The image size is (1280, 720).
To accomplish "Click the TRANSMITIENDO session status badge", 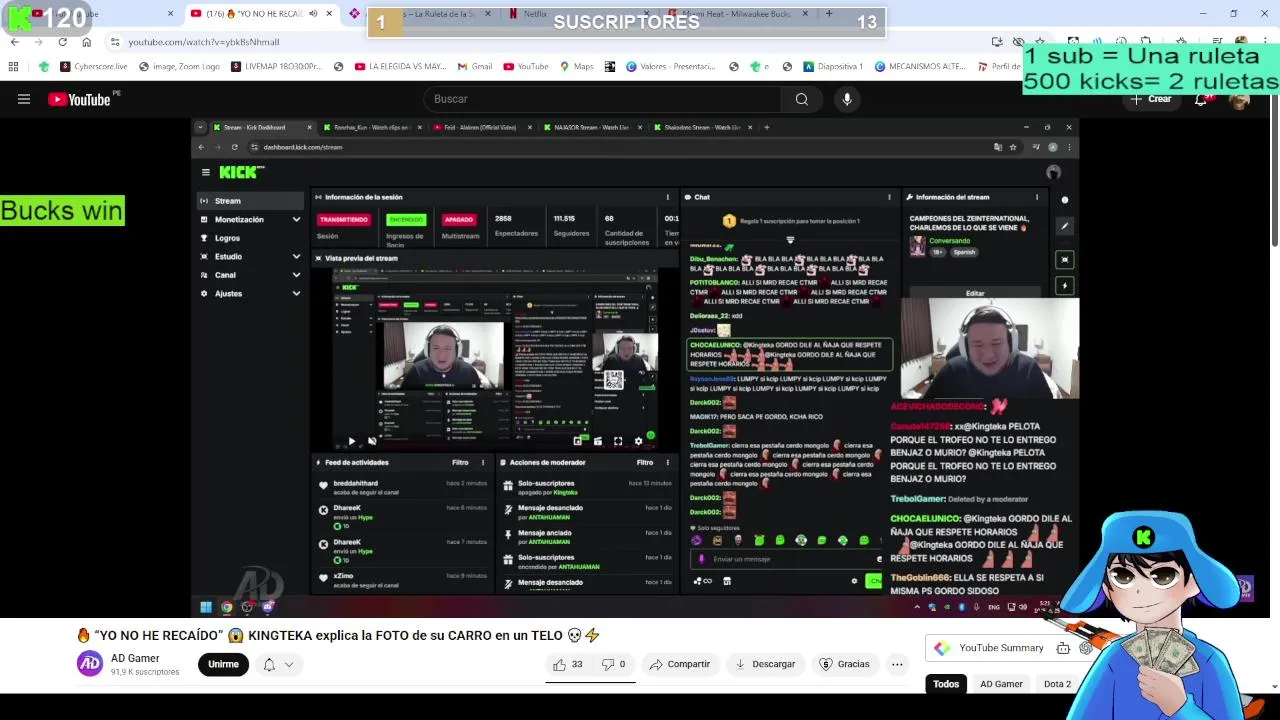I will pyautogui.click(x=344, y=219).
